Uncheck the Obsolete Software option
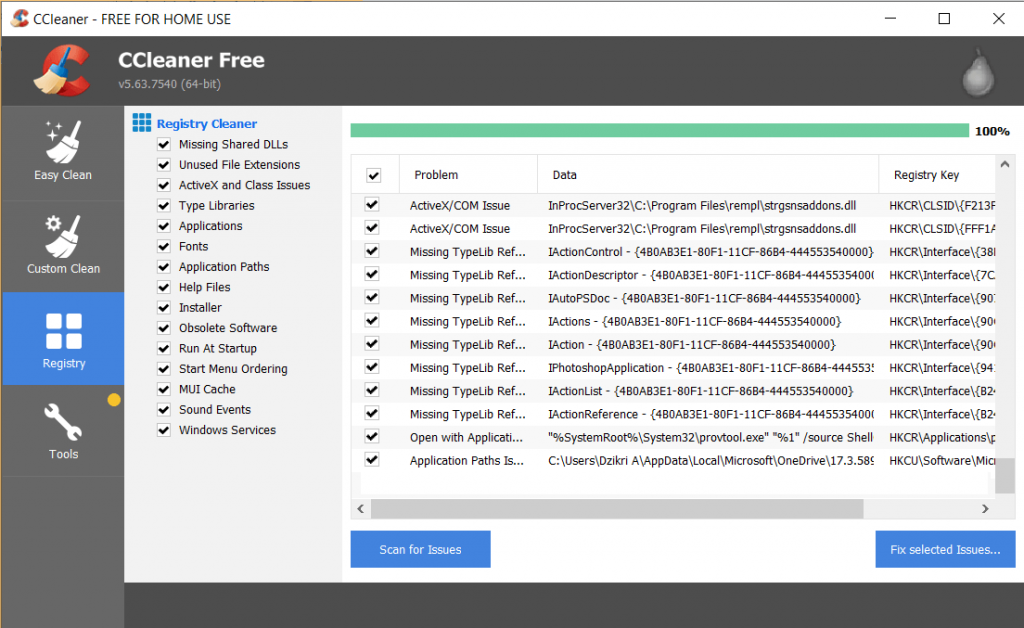The image size is (1024, 628). [x=163, y=328]
